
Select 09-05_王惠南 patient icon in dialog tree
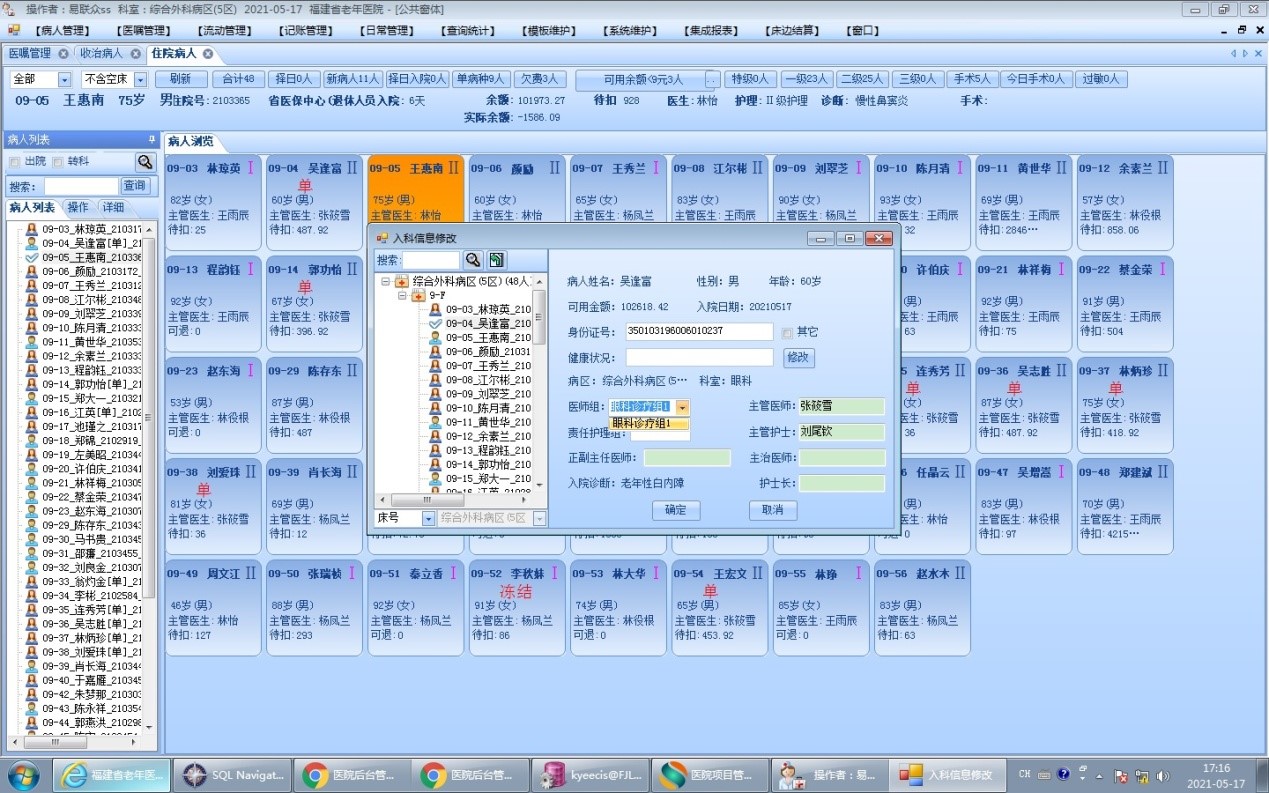coord(435,338)
